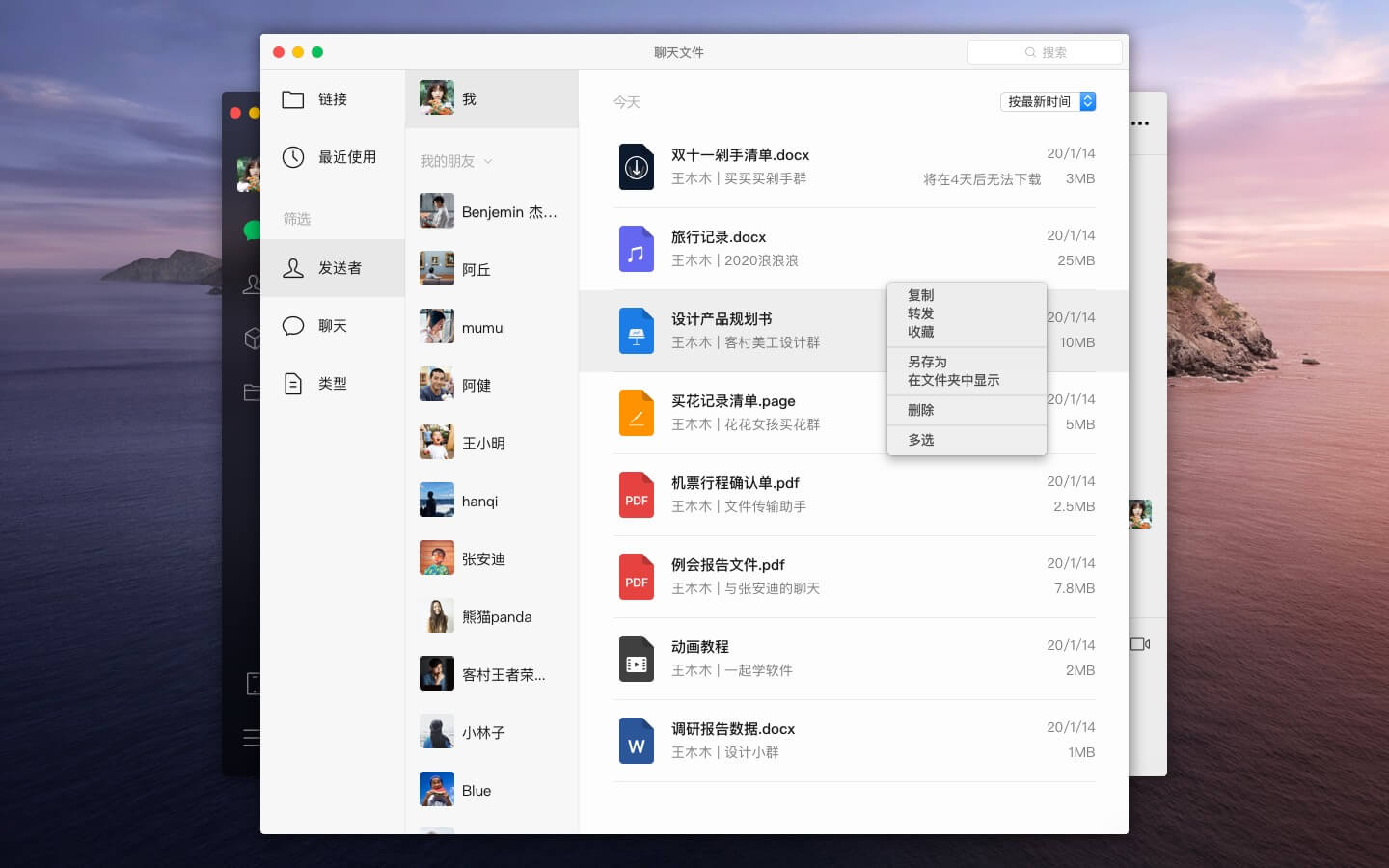This screenshot has height=868, width=1389.
Task: Click the three-dots more icon behind the window
Action: pyautogui.click(x=1140, y=123)
